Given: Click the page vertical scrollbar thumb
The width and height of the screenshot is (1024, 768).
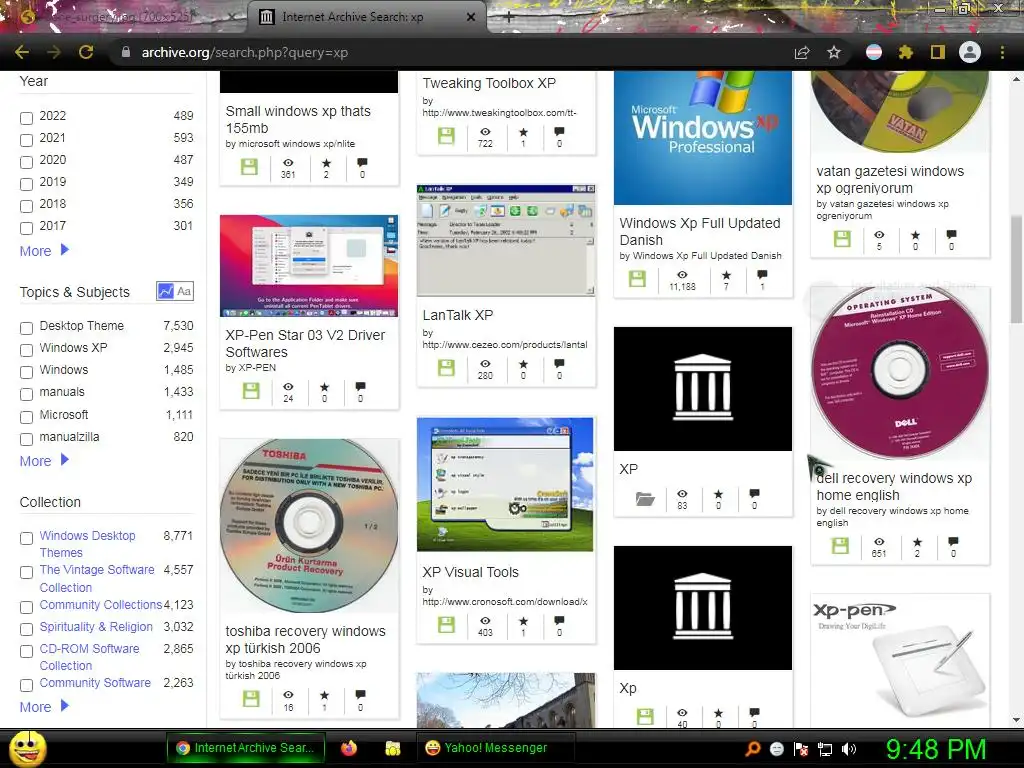Looking at the screenshot, I should point(1016,268).
